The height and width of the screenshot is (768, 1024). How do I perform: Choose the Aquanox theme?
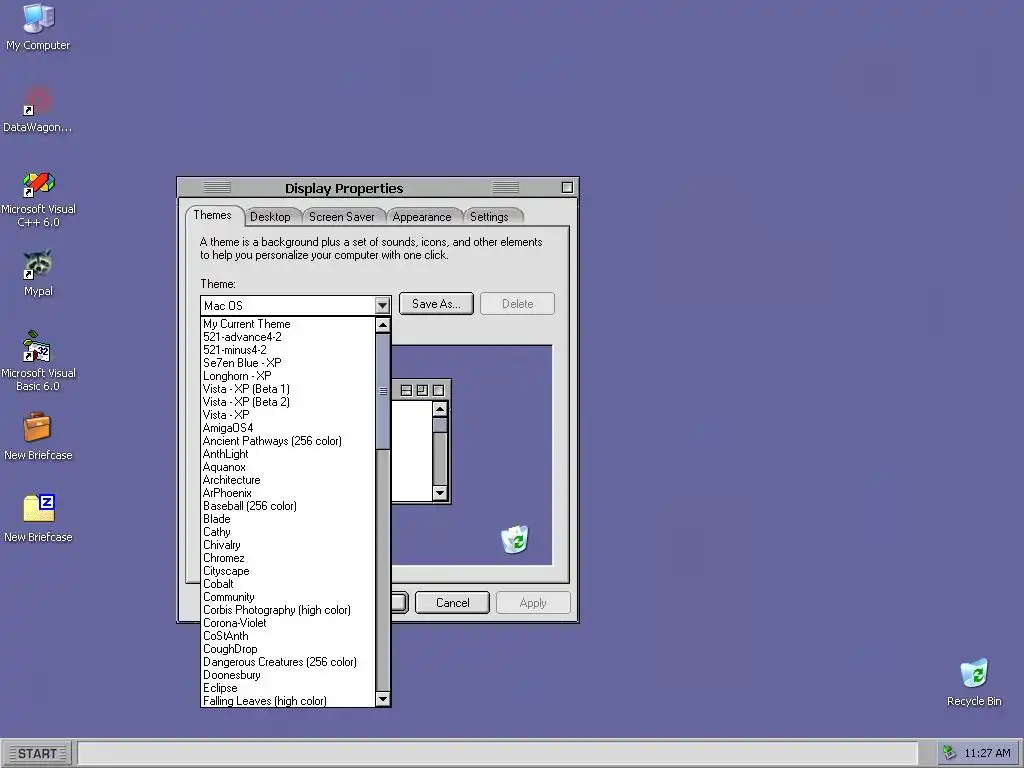click(288, 467)
